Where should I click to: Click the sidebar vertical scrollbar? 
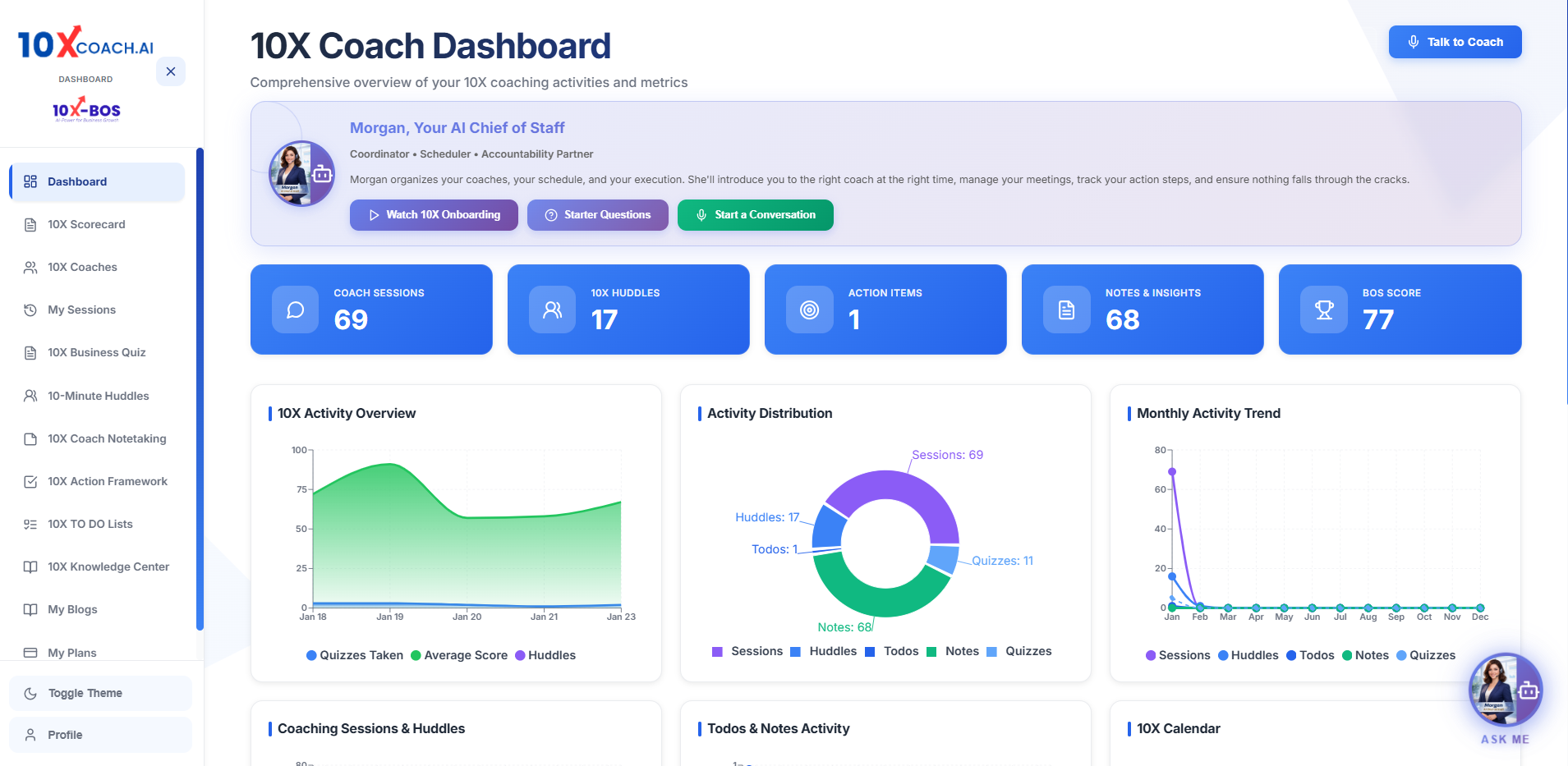(200, 389)
